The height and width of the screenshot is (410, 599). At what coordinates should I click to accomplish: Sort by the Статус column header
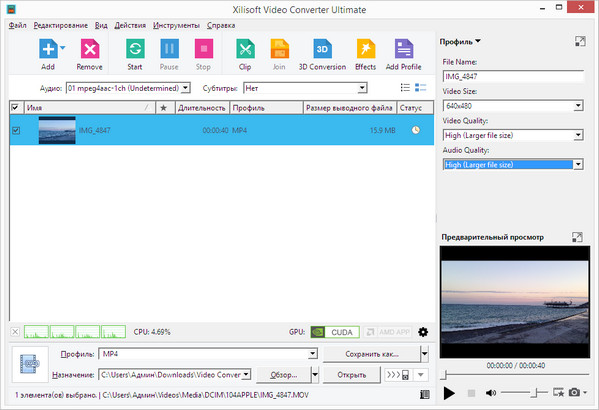tap(415, 108)
